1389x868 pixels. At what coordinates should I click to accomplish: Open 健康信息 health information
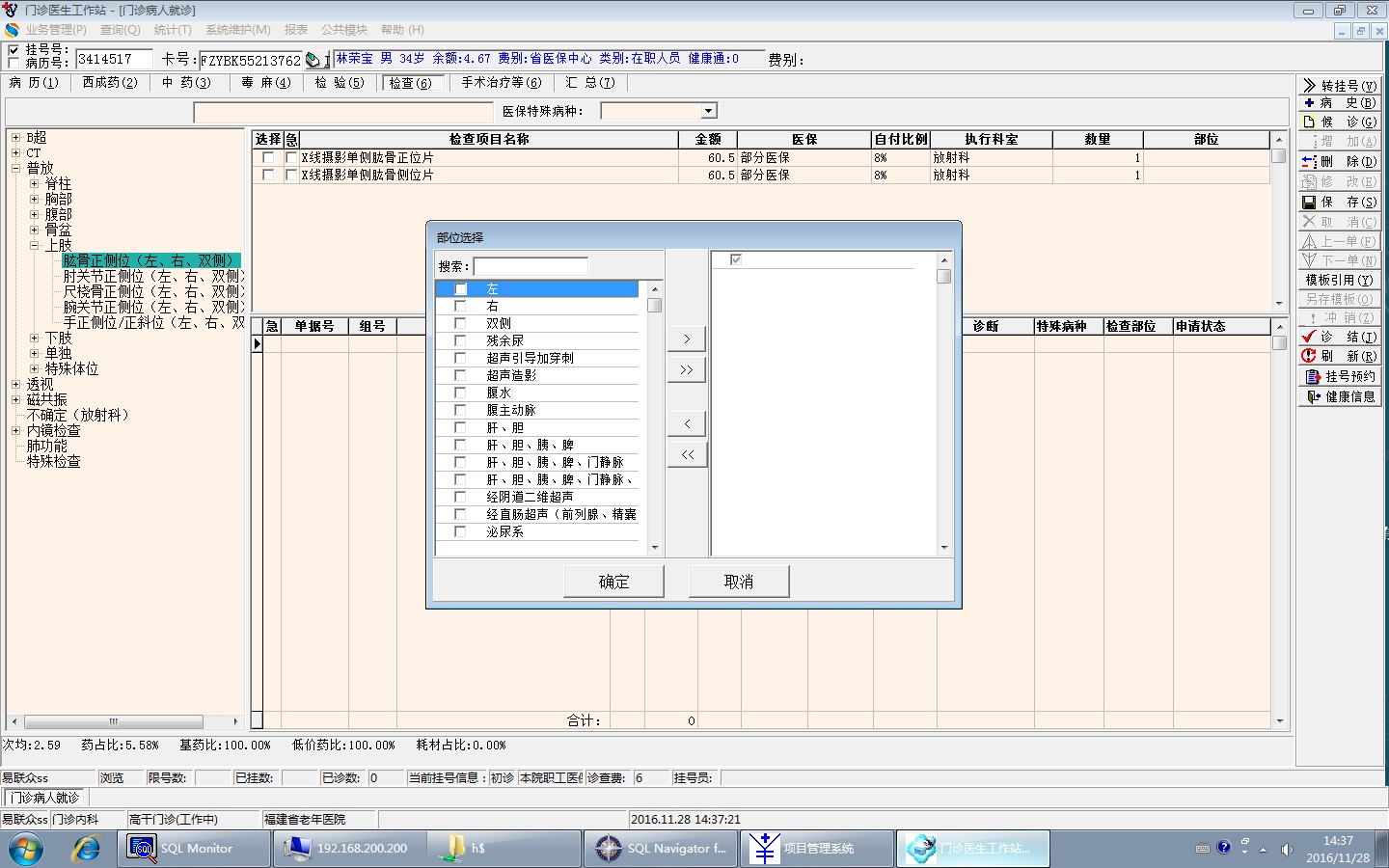pyautogui.click(x=1340, y=396)
